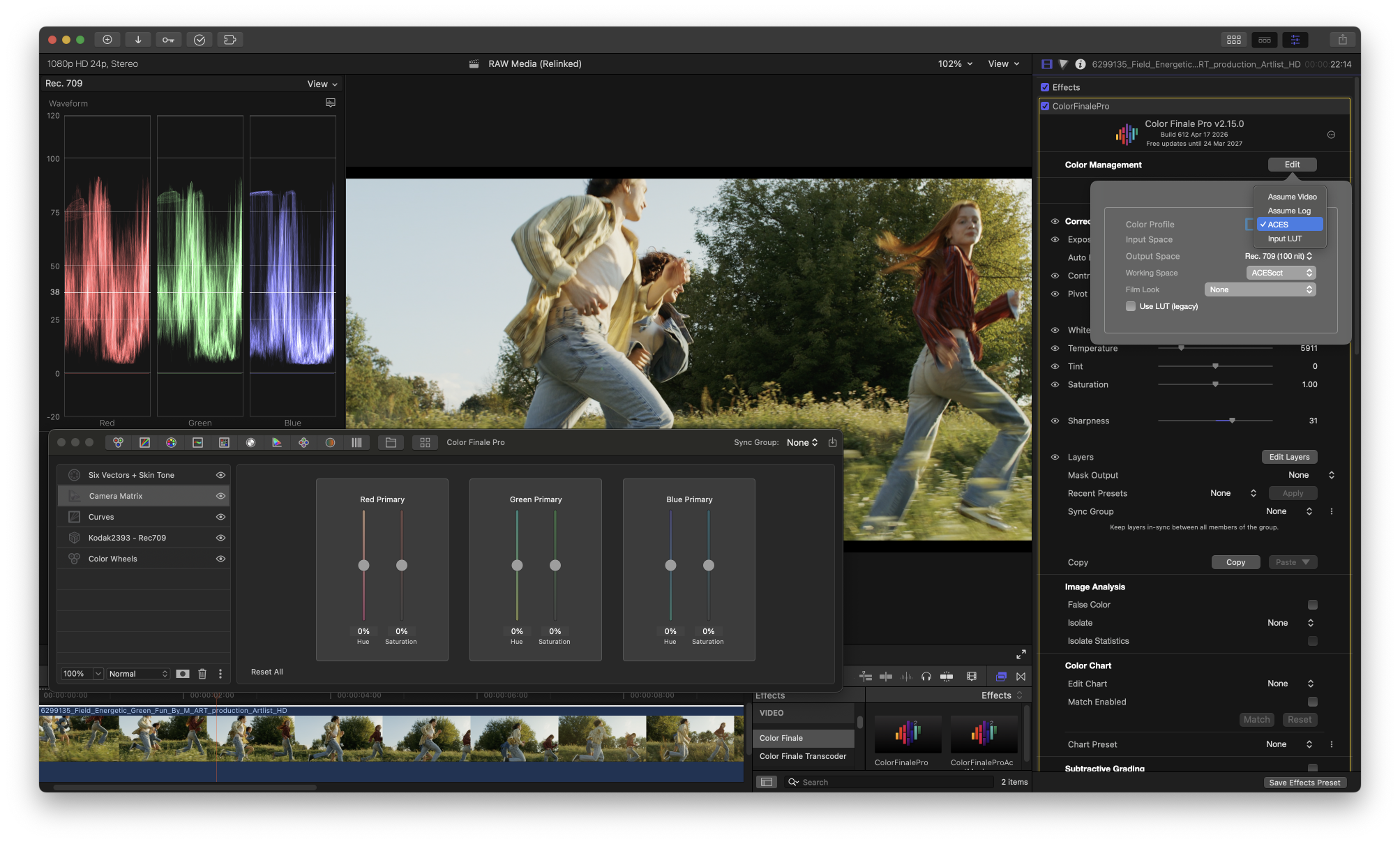Click the Edit Layers button

coord(1289,458)
